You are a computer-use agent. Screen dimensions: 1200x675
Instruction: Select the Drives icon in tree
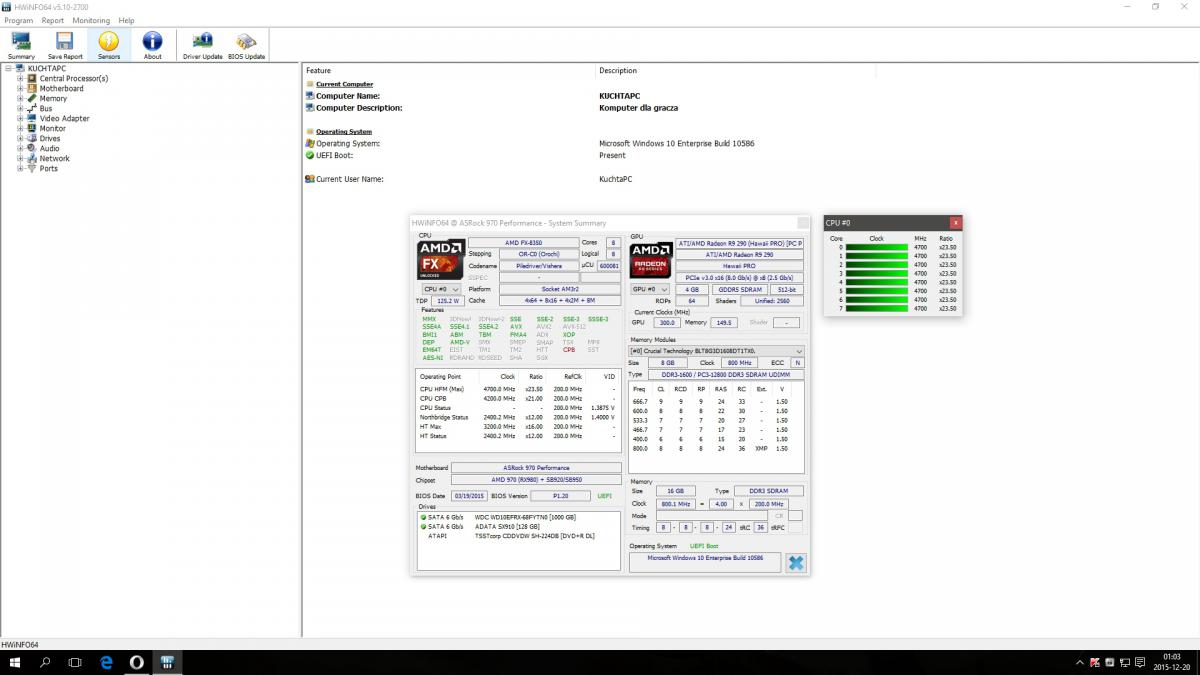pos(31,138)
